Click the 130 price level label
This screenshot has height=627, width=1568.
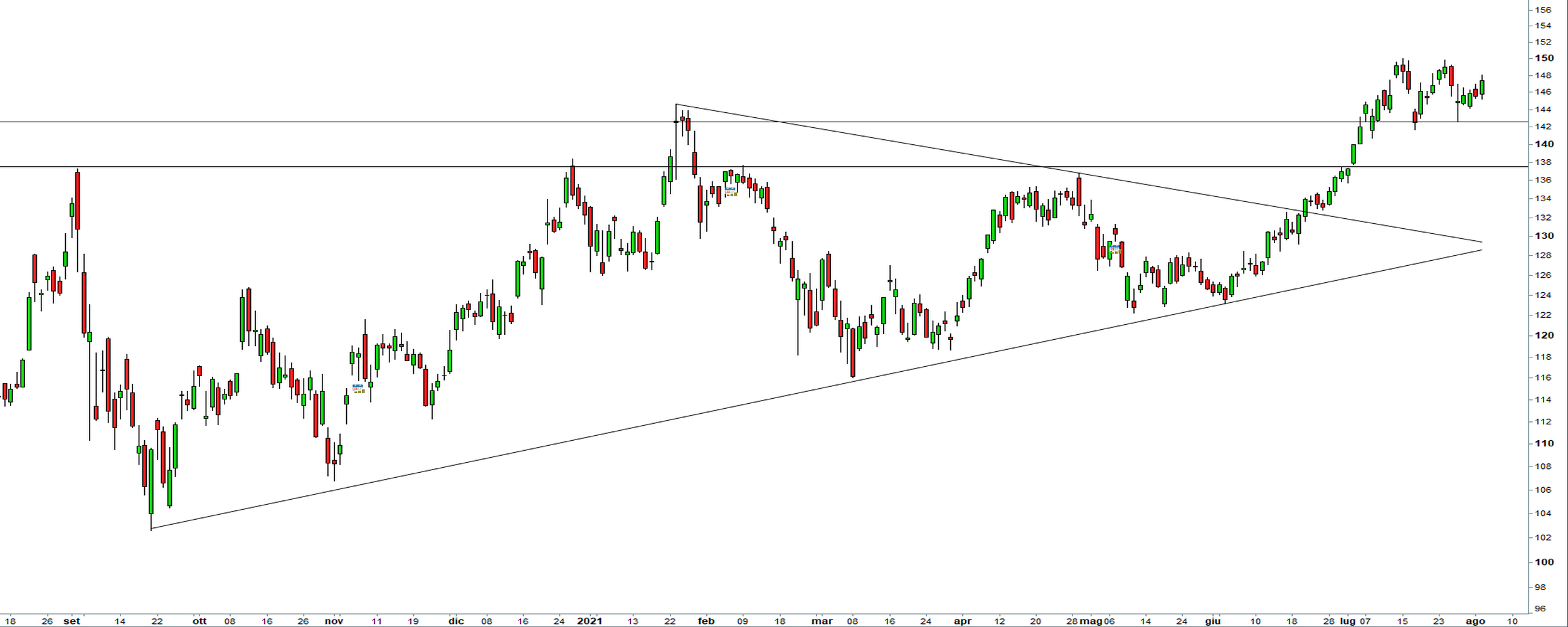(1544, 236)
